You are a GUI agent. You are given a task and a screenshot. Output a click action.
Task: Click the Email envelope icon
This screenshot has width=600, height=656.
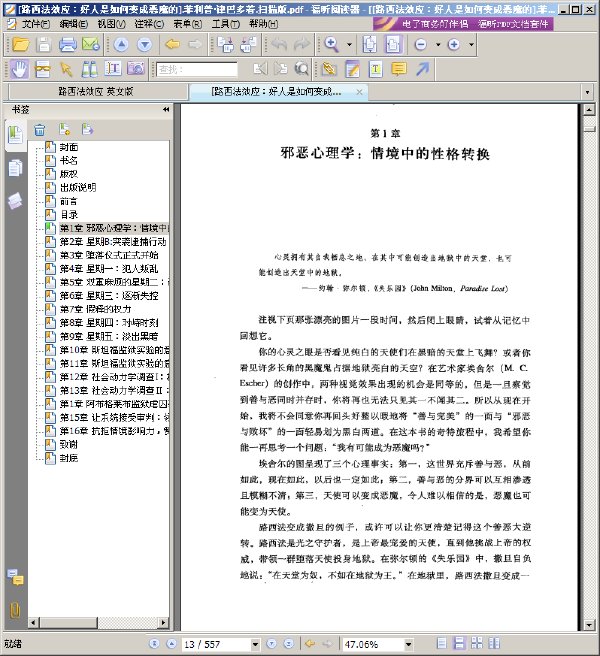coord(90,44)
